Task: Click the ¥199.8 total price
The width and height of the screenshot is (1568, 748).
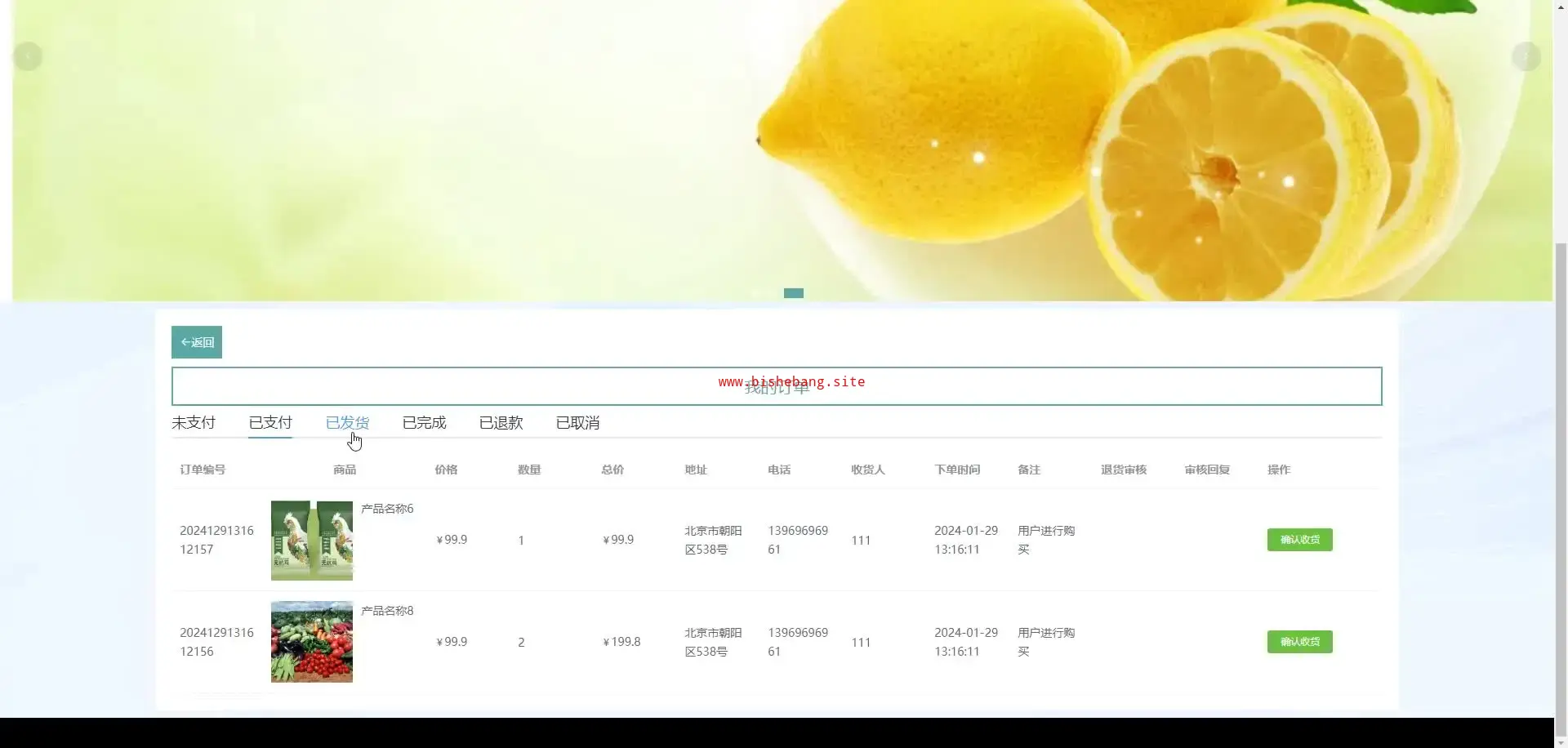Action: [x=621, y=642]
